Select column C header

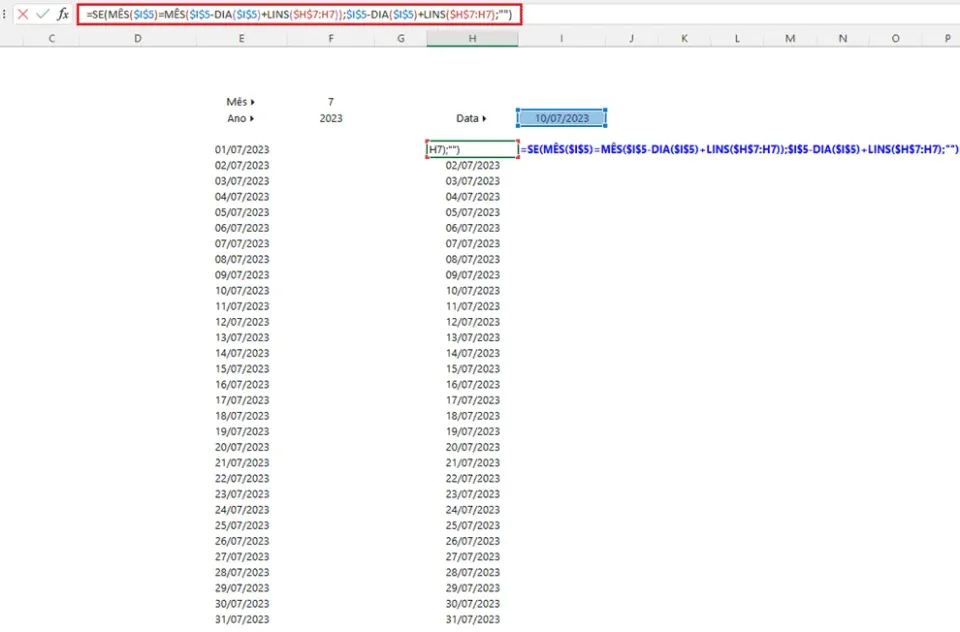pyautogui.click(x=51, y=39)
